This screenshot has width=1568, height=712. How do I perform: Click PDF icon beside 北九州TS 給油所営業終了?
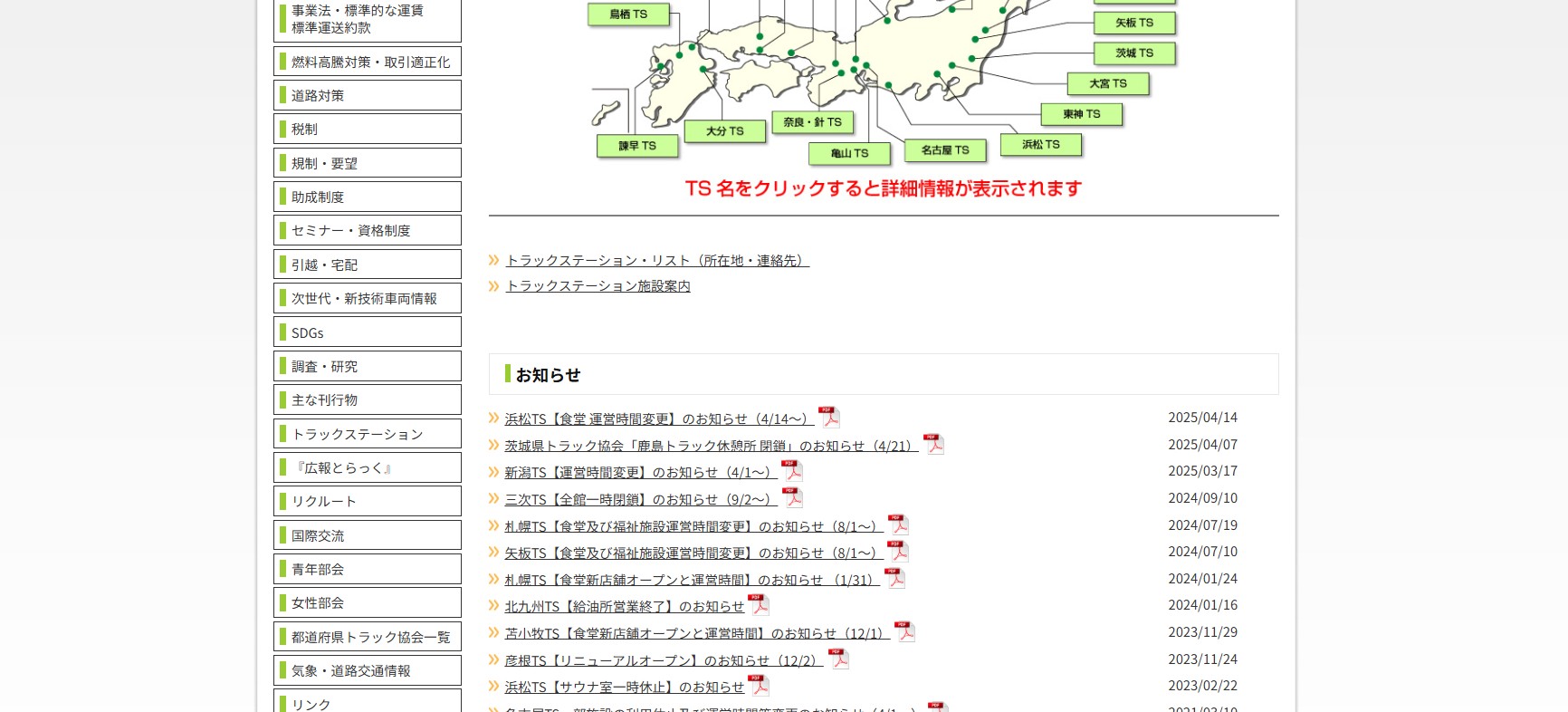click(759, 605)
